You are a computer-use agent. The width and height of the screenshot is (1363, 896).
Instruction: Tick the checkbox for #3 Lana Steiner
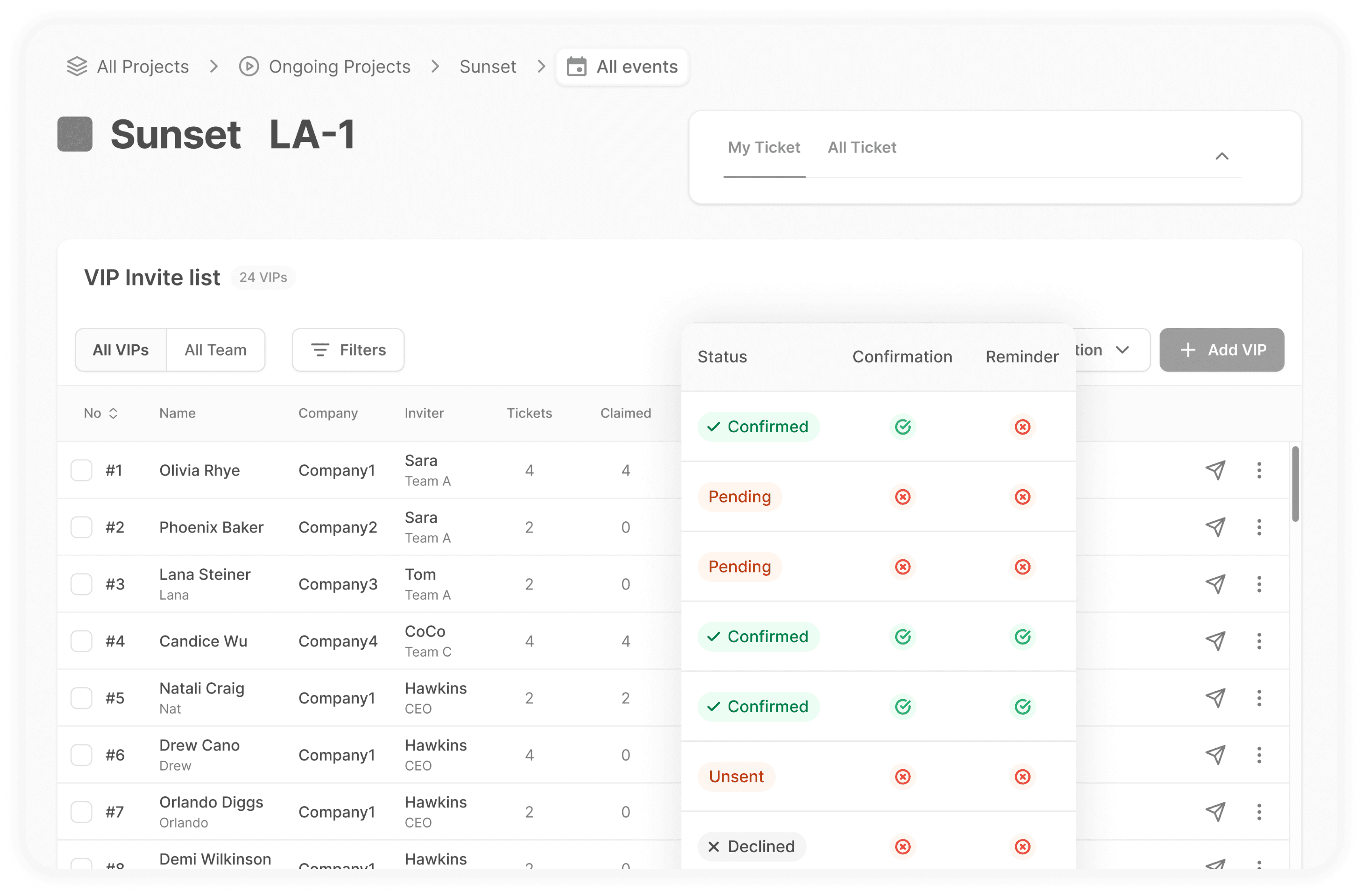point(81,584)
